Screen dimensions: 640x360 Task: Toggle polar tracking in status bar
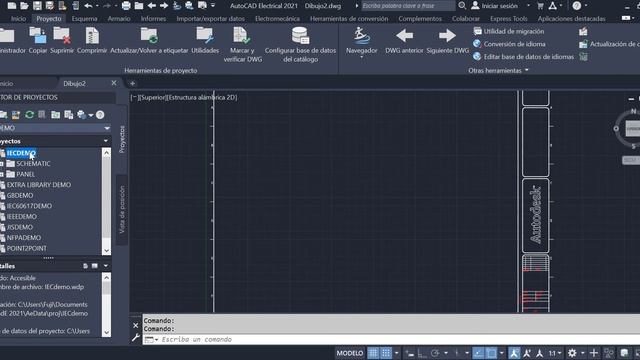pos(435,353)
